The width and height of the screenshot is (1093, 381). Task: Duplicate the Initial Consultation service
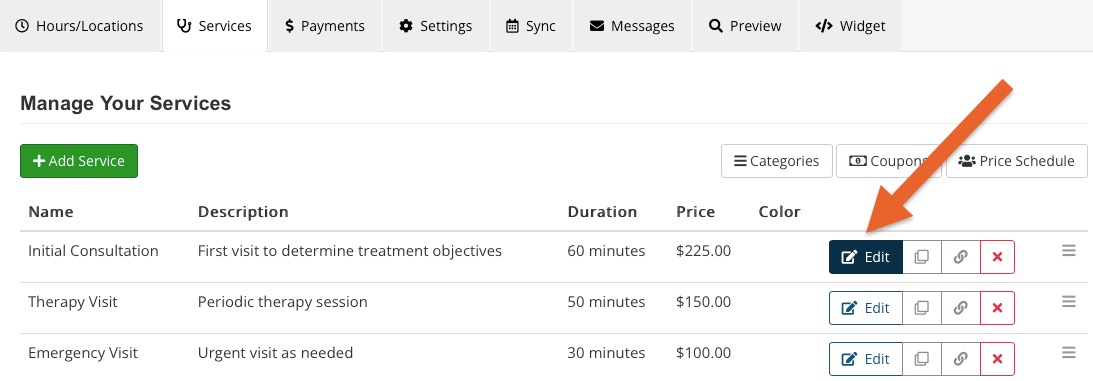pyautogui.click(x=922, y=257)
